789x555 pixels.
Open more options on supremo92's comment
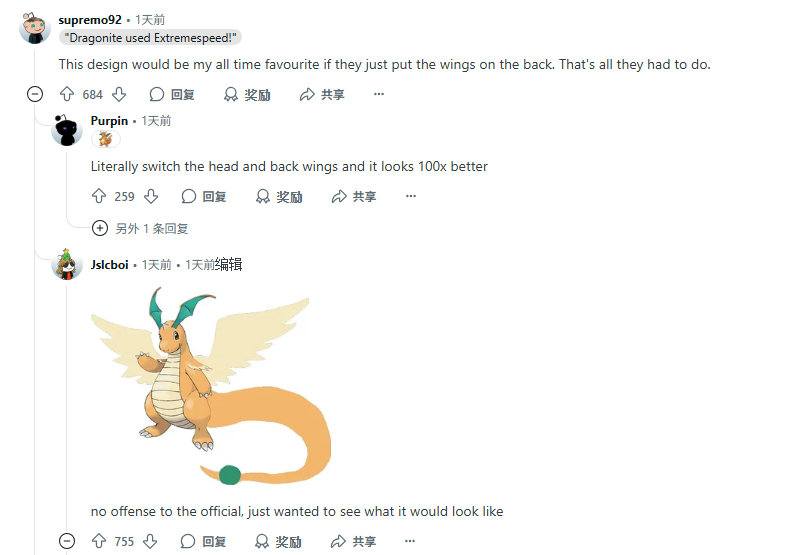pyautogui.click(x=379, y=94)
